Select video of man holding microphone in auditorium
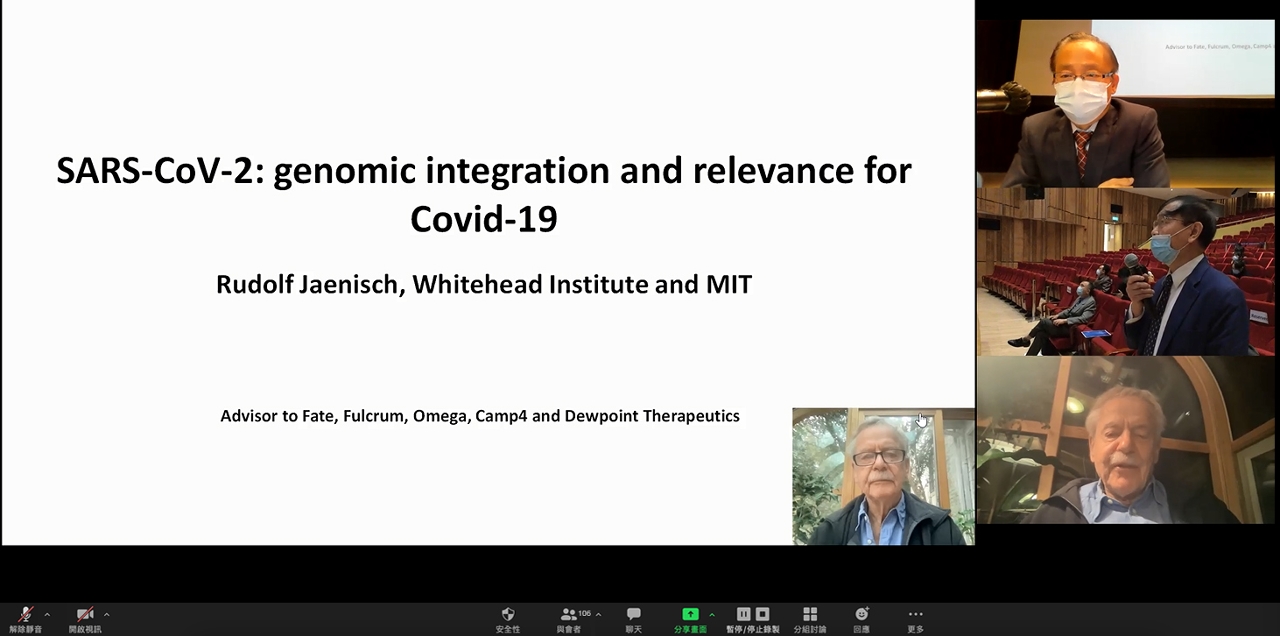1280x636 pixels. click(1126, 272)
